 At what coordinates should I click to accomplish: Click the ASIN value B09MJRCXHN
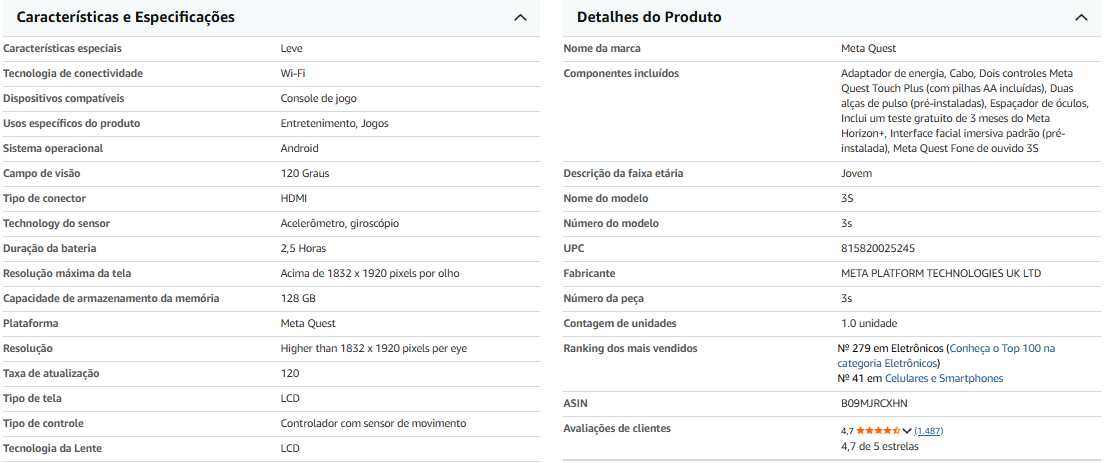click(874, 404)
